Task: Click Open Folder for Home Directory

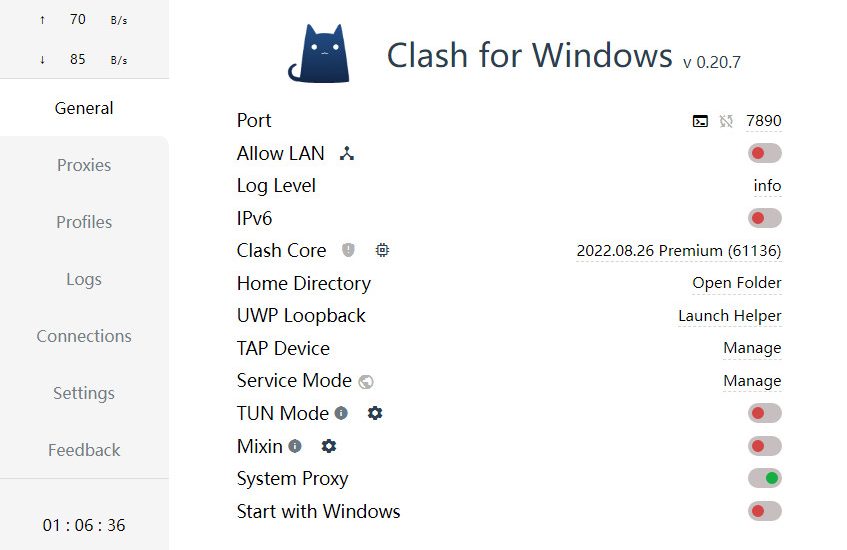Action: pyautogui.click(x=737, y=283)
